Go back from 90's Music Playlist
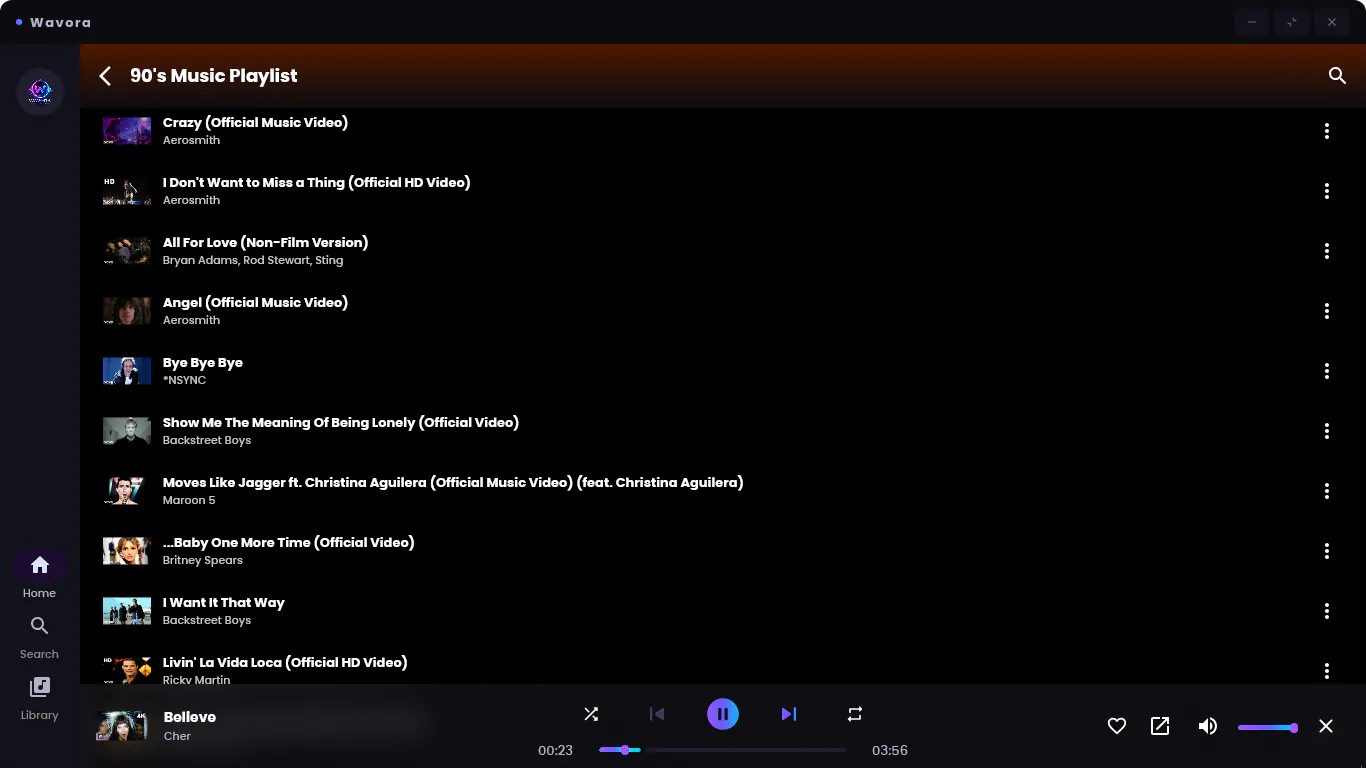The image size is (1366, 768). click(105, 76)
